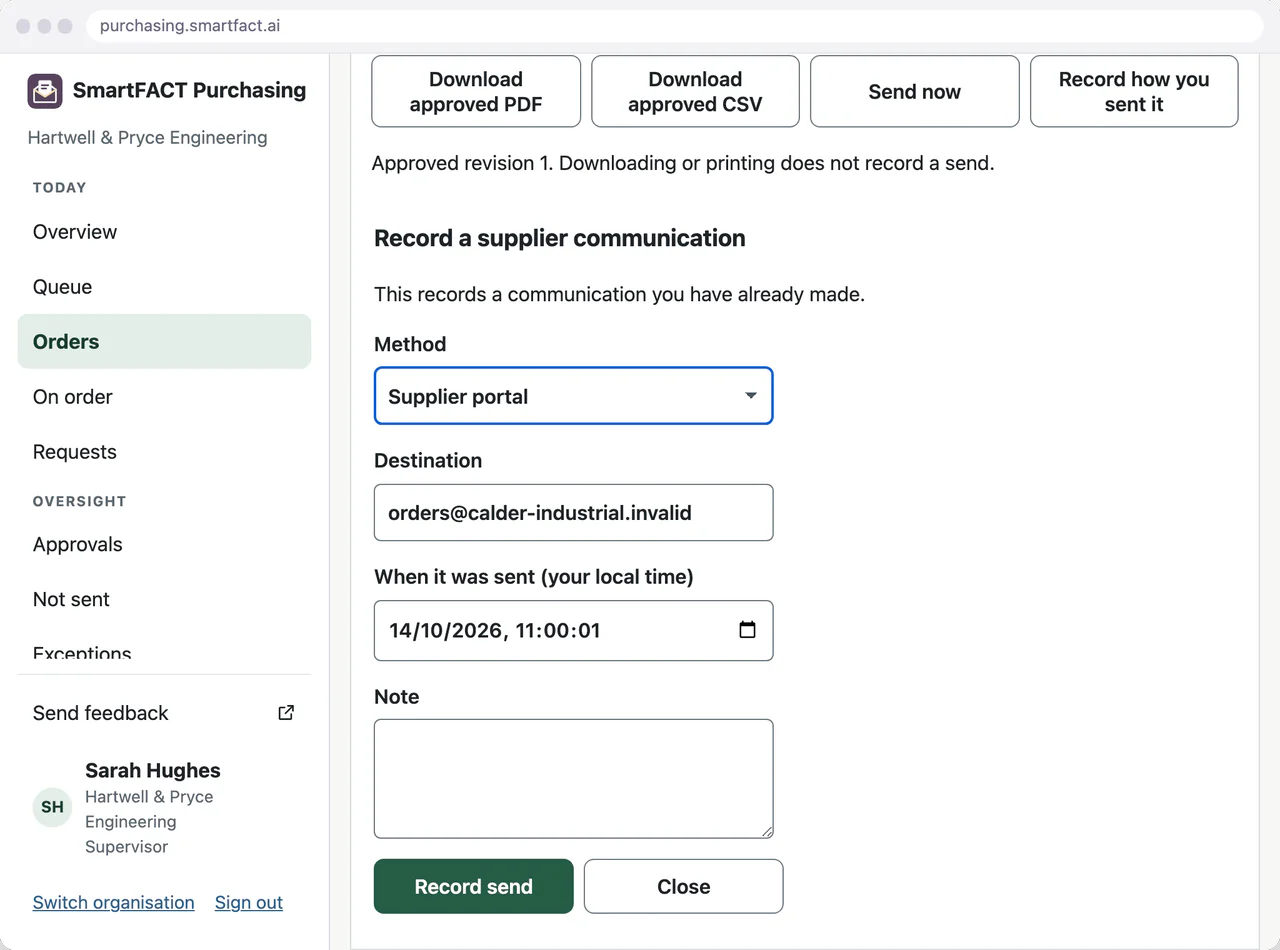1280x950 pixels.
Task: Click the When it was sent datetime field
Action: pyautogui.click(x=573, y=630)
